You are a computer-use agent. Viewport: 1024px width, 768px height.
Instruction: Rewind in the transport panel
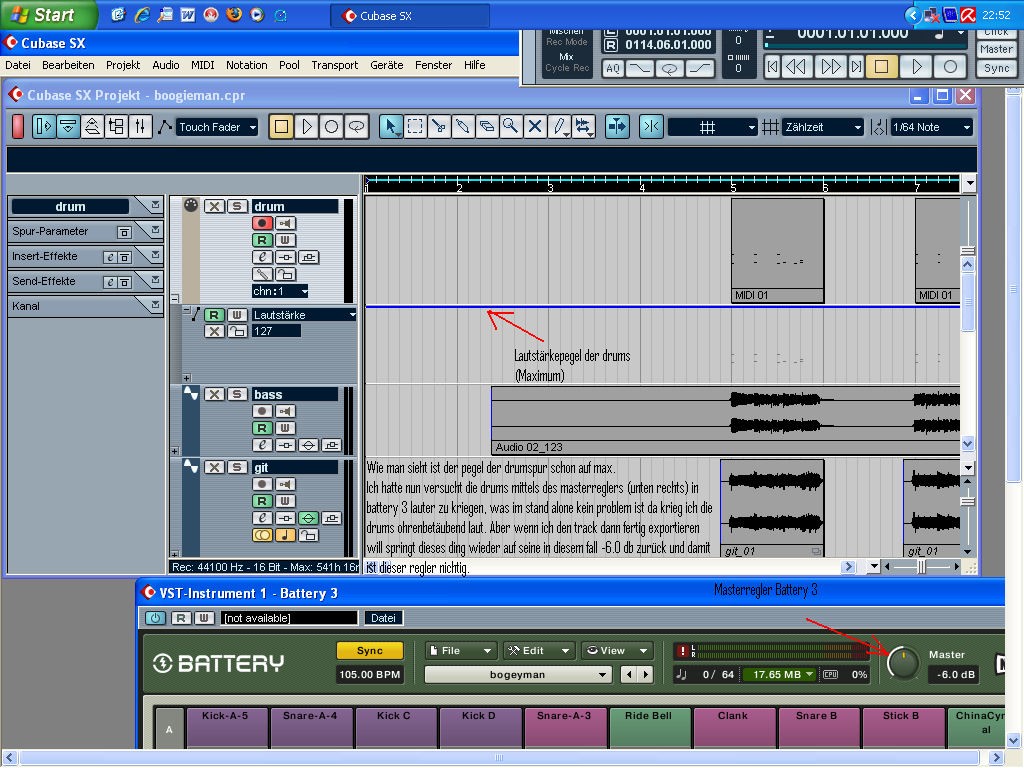795,67
